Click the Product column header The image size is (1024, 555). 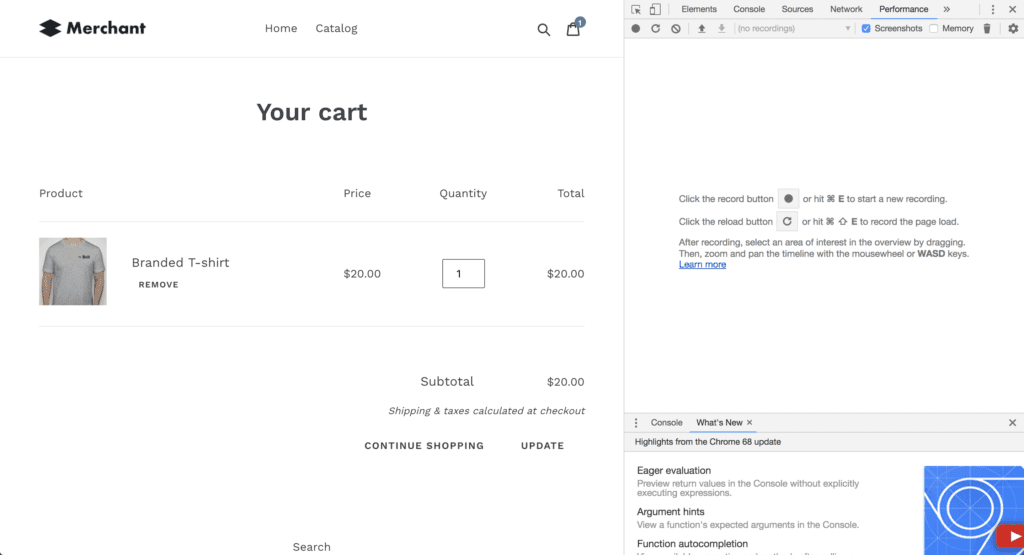coord(61,193)
